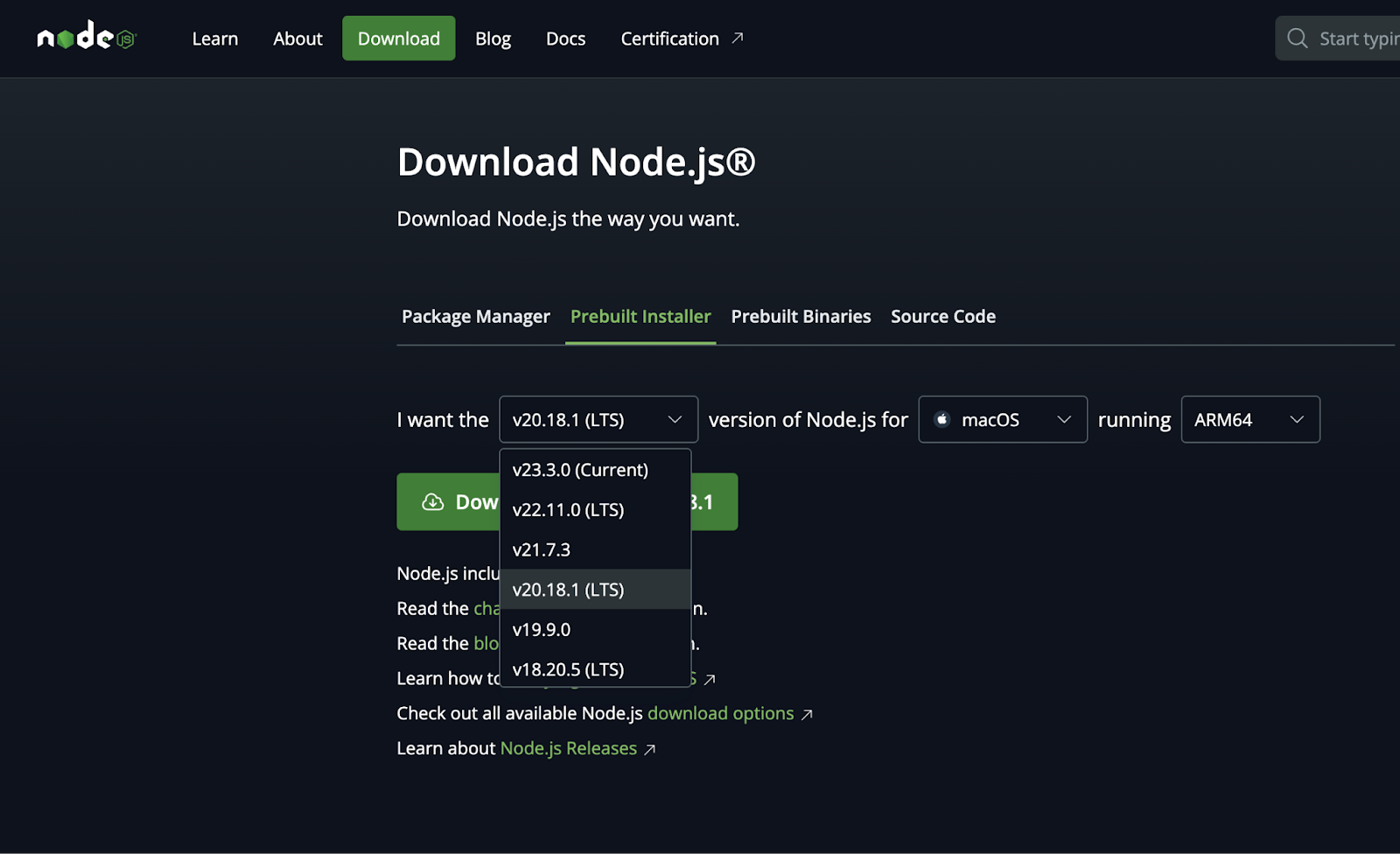The image size is (1400, 854).
Task: Choose v21.7.3 from the list
Action: (595, 550)
